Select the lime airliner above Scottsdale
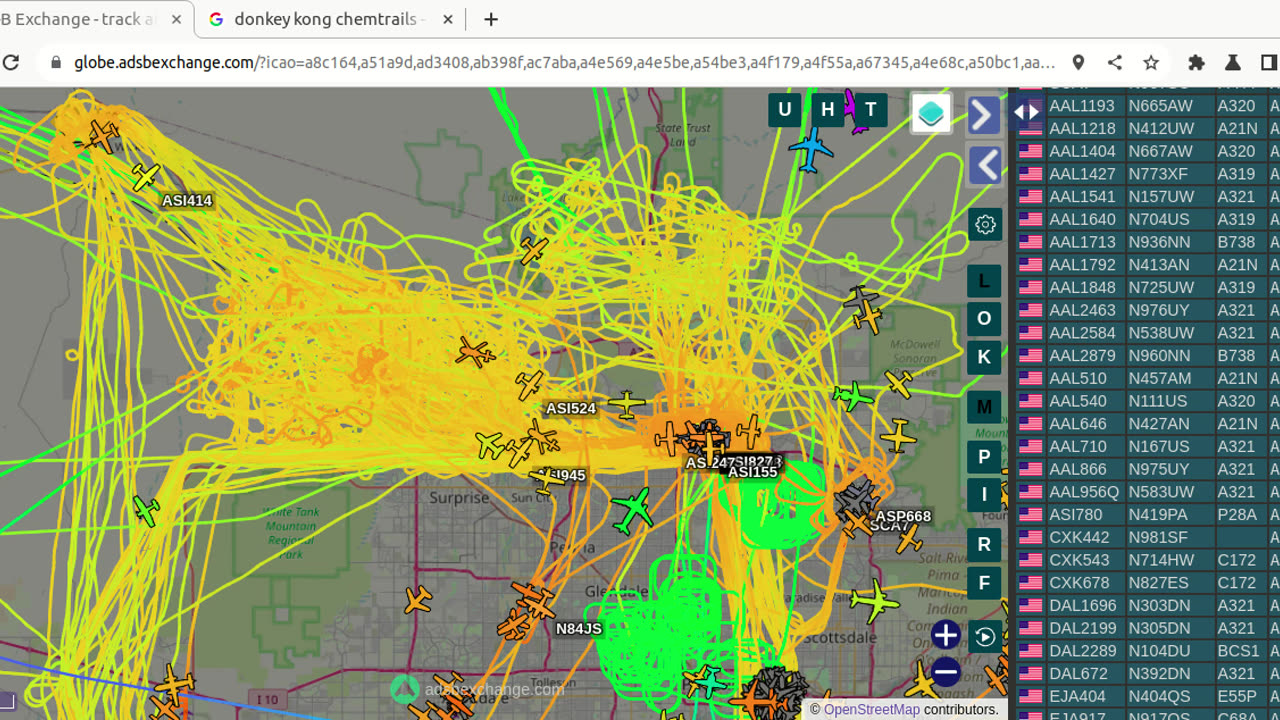This screenshot has height=720, width=1280. pos(875,601)
